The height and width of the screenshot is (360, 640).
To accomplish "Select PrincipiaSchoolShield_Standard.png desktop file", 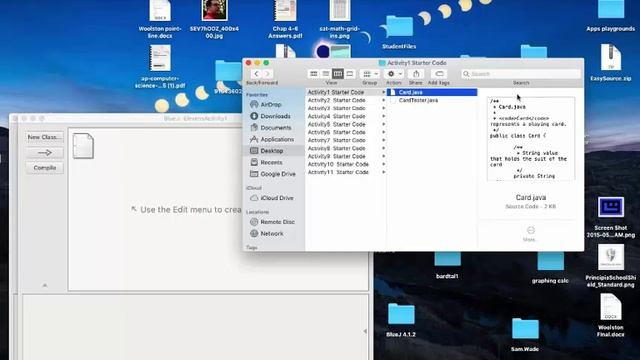I will 611,266.
